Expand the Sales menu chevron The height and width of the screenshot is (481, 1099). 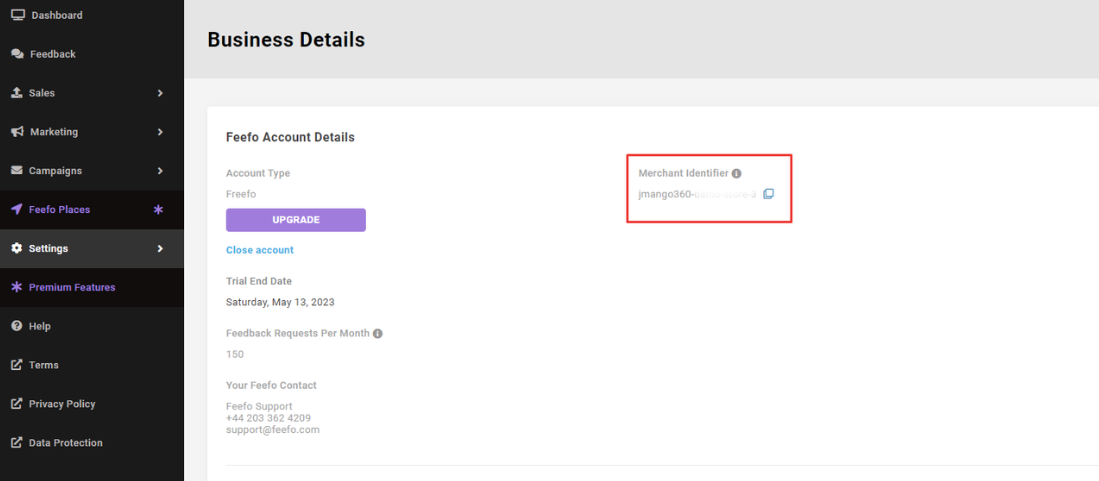(x=160, y=93)
